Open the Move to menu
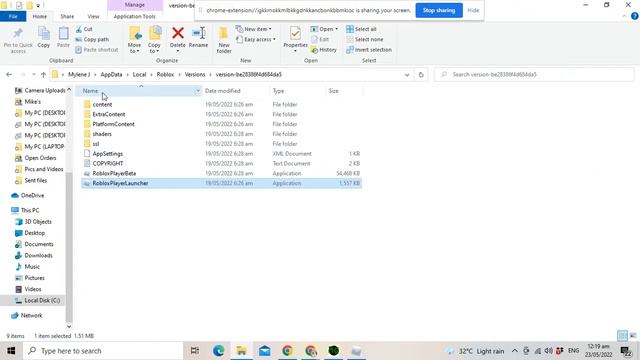The height and width of the screenshot is (360, 640). [x=134, y=40]
